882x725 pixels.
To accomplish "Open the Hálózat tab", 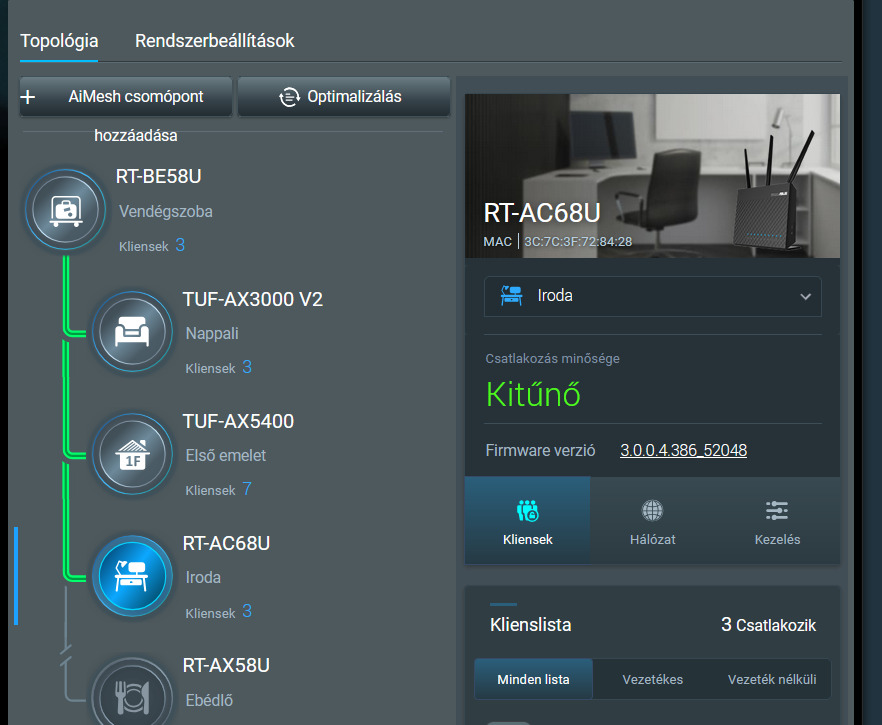I will [652, 520].
